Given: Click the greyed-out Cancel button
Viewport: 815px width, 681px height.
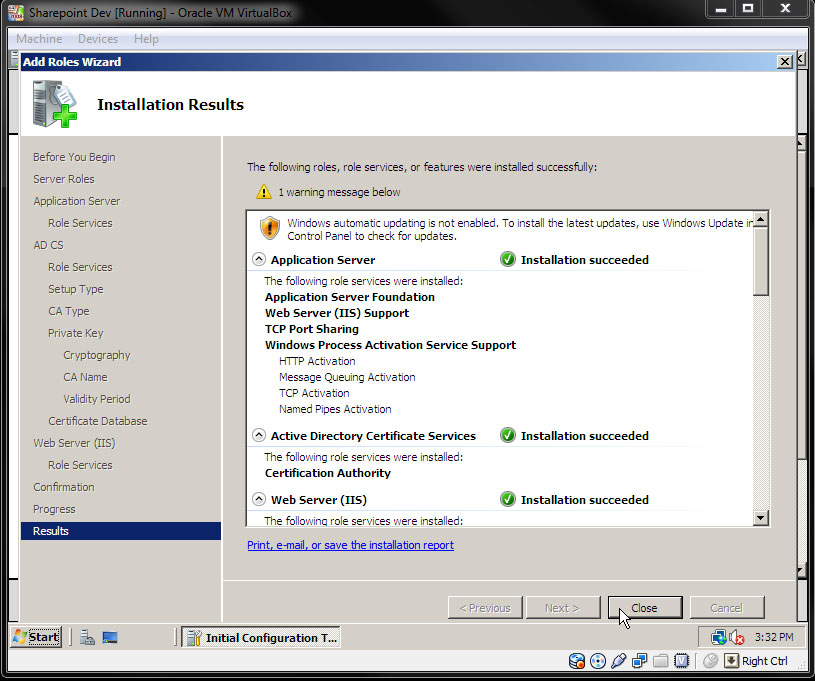Looking at the screenshot, I should 727,608.
